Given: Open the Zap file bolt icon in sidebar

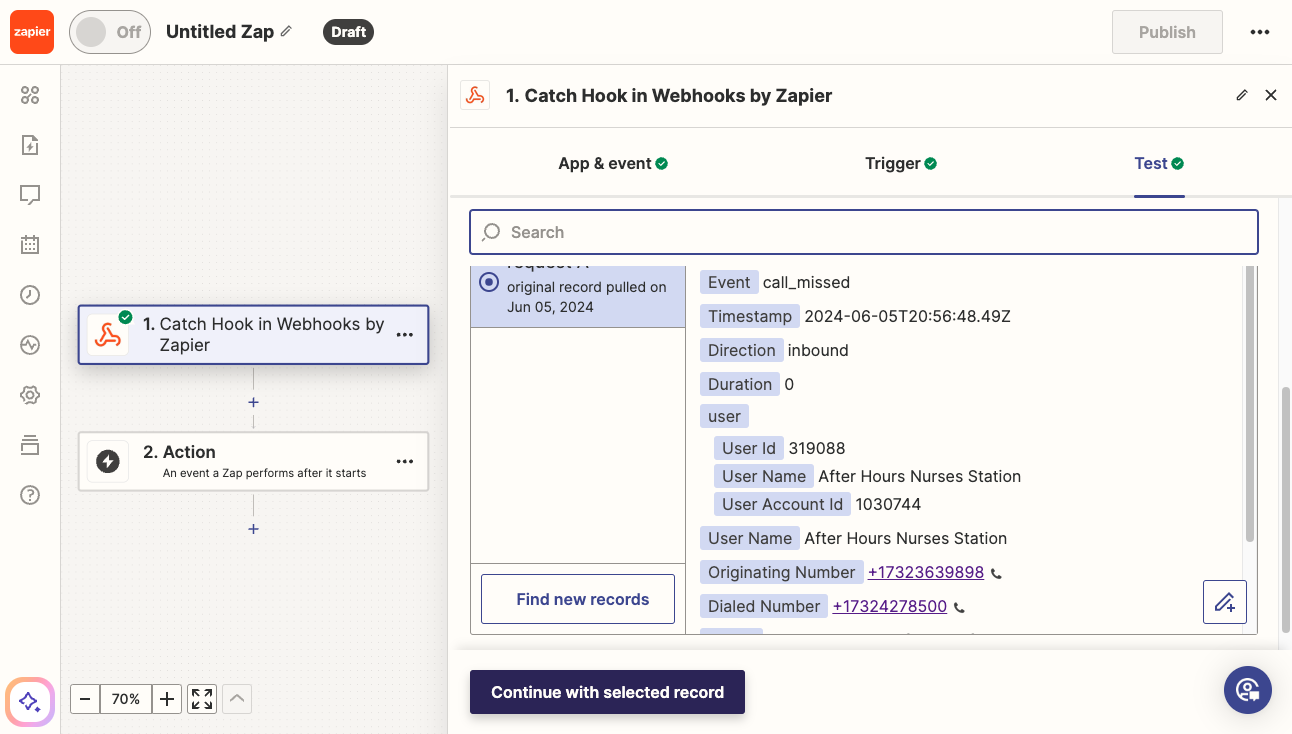Looking at the screenshot, I should [x=30, y=145].
